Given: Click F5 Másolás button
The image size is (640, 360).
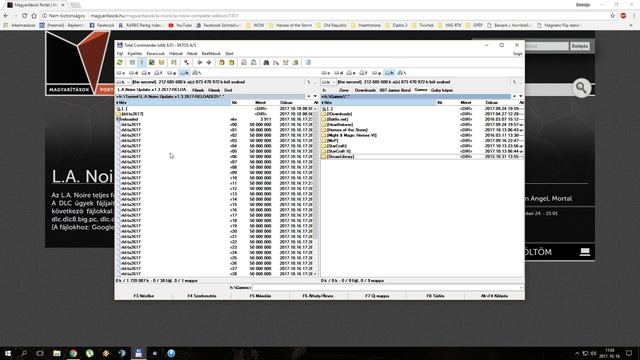Looking at the screenshot, I should tap(260, 296).
